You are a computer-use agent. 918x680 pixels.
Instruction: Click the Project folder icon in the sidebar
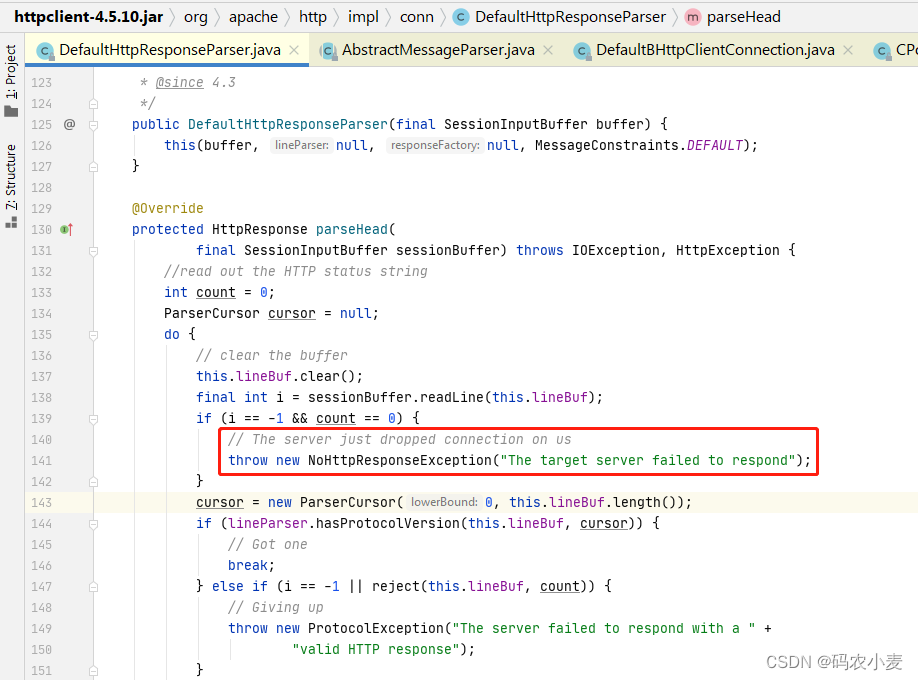[11, 111]
